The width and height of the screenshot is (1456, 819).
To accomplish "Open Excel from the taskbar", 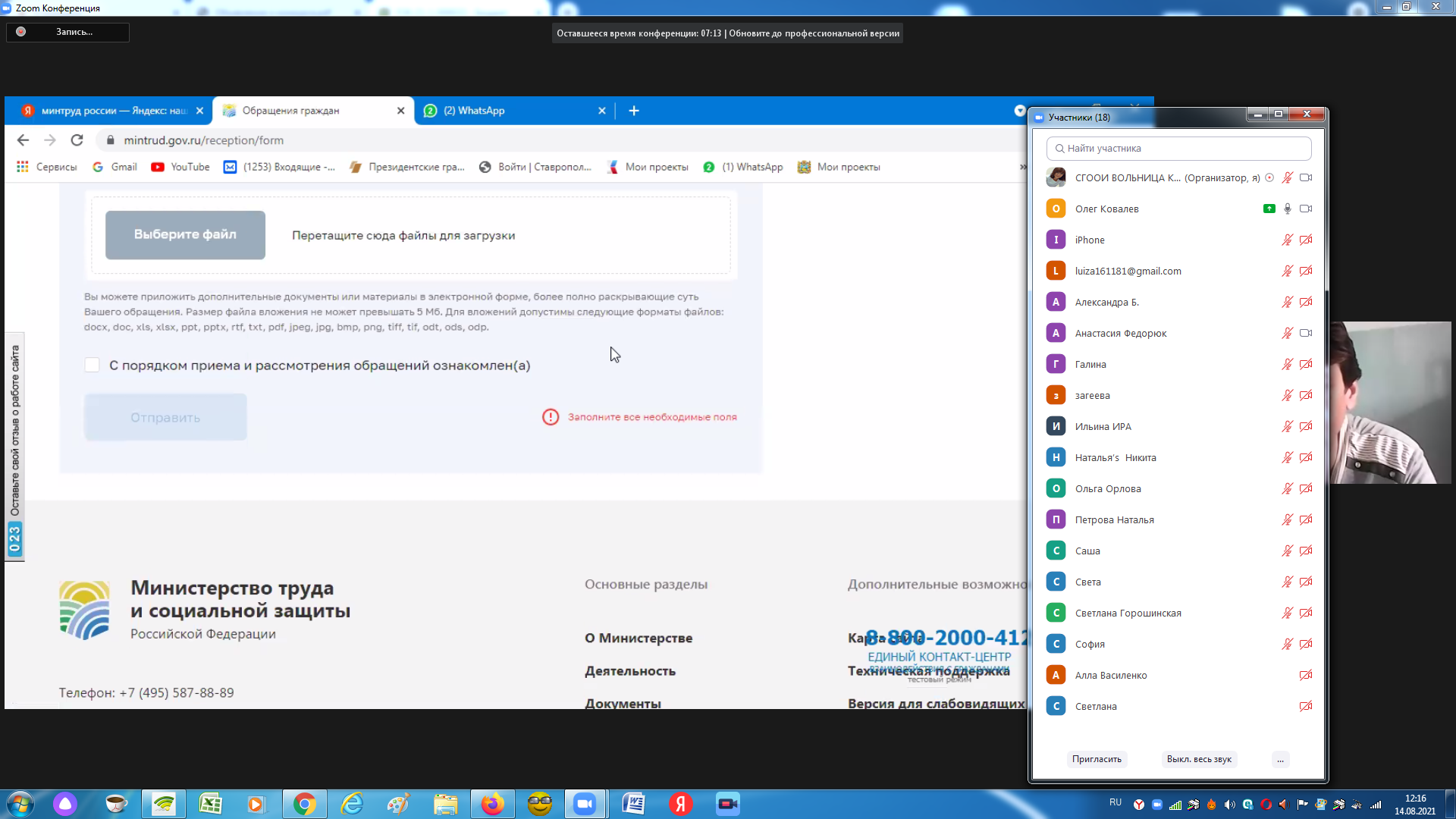I will click(210, 804).
